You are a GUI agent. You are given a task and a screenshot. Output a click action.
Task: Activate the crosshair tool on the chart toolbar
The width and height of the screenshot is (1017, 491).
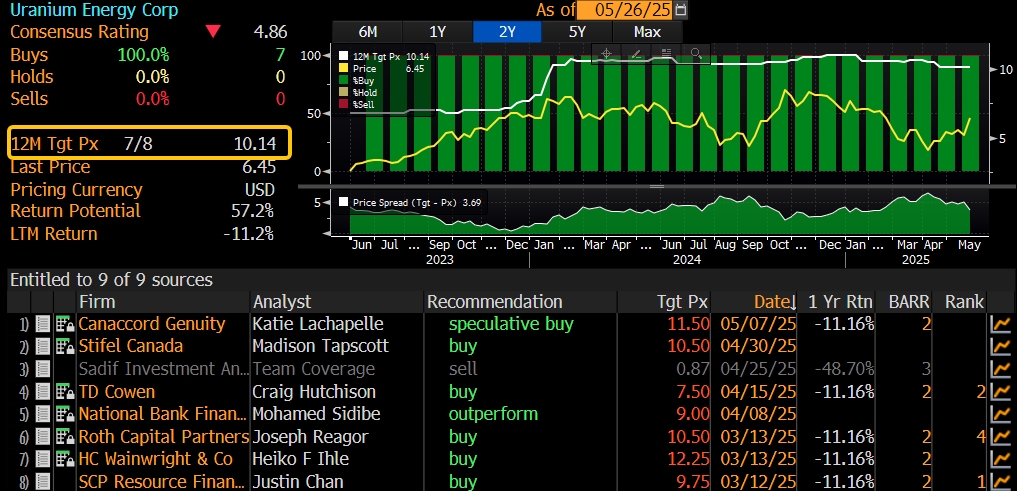pos(607,54)
